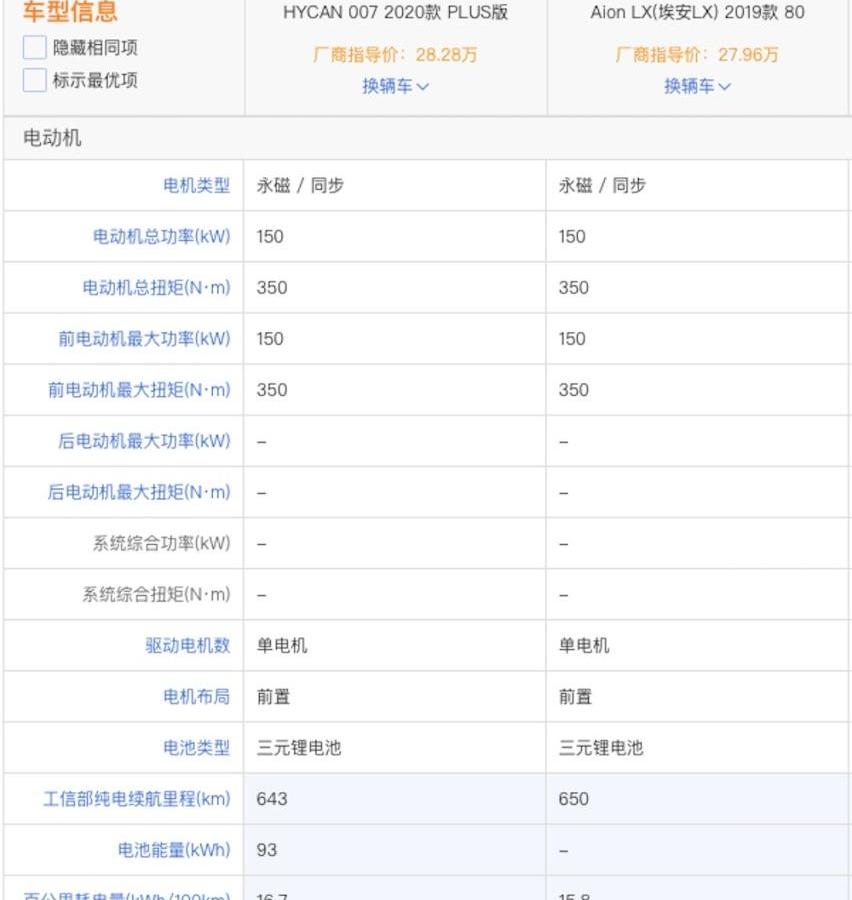This screenshot has width=852, height=900.
Task: Click the 系统综合扭矩(N·m) row label
Action: pos(156,594)
